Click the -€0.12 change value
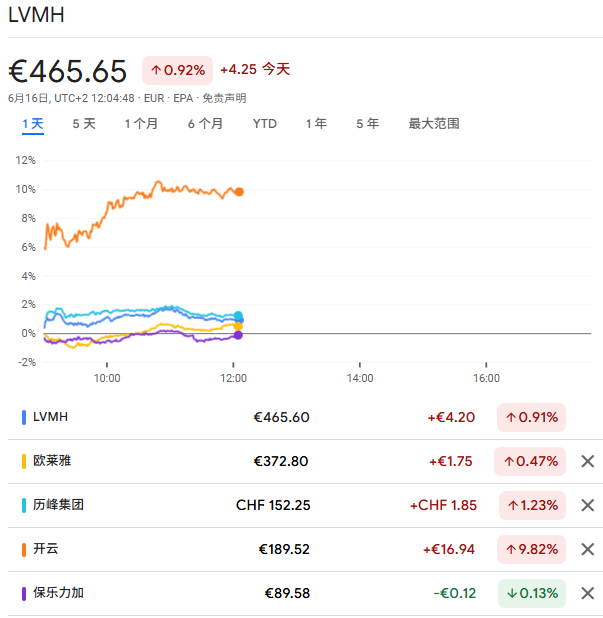 point(455,593)
